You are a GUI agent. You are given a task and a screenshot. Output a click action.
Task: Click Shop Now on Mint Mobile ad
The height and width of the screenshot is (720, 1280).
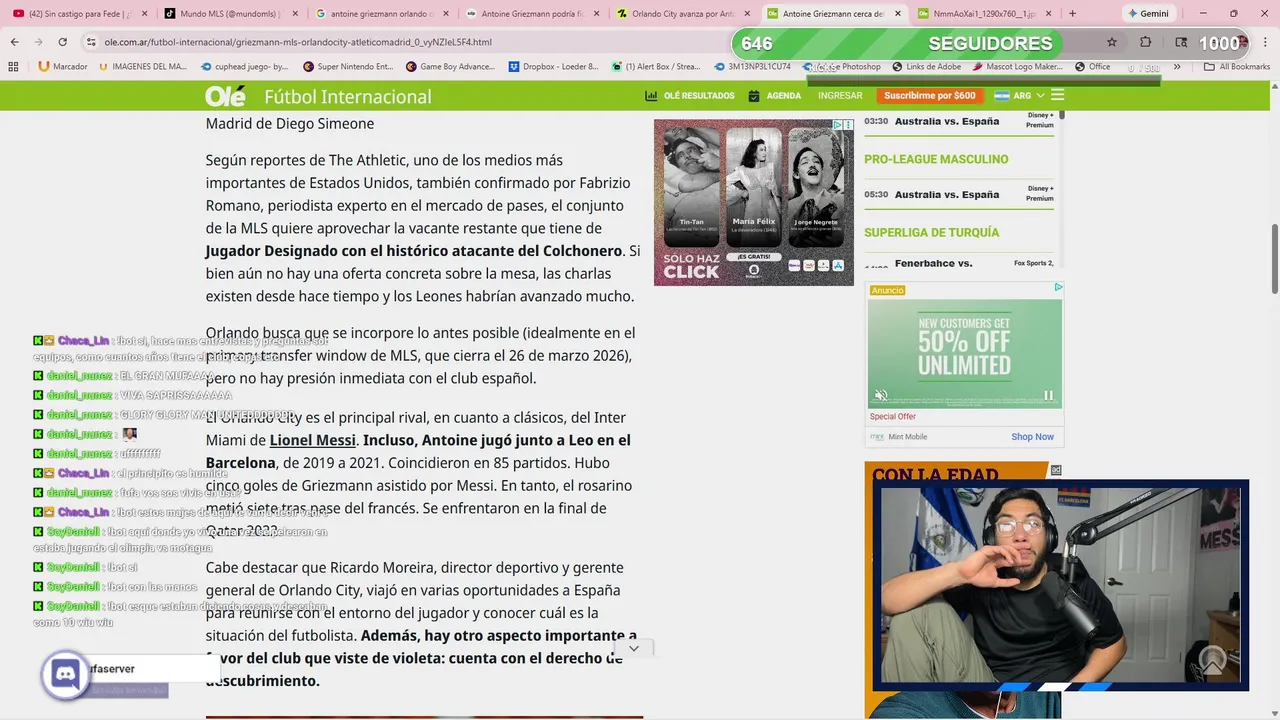tap(1032, 437)
